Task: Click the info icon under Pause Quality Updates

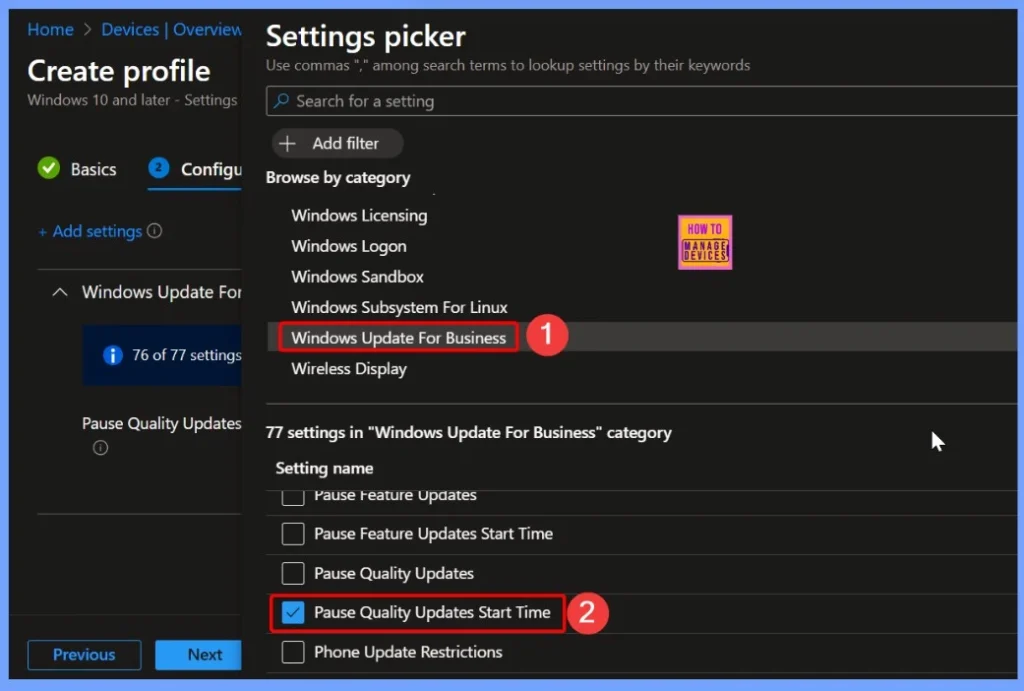Action: [x=100, y=447]
